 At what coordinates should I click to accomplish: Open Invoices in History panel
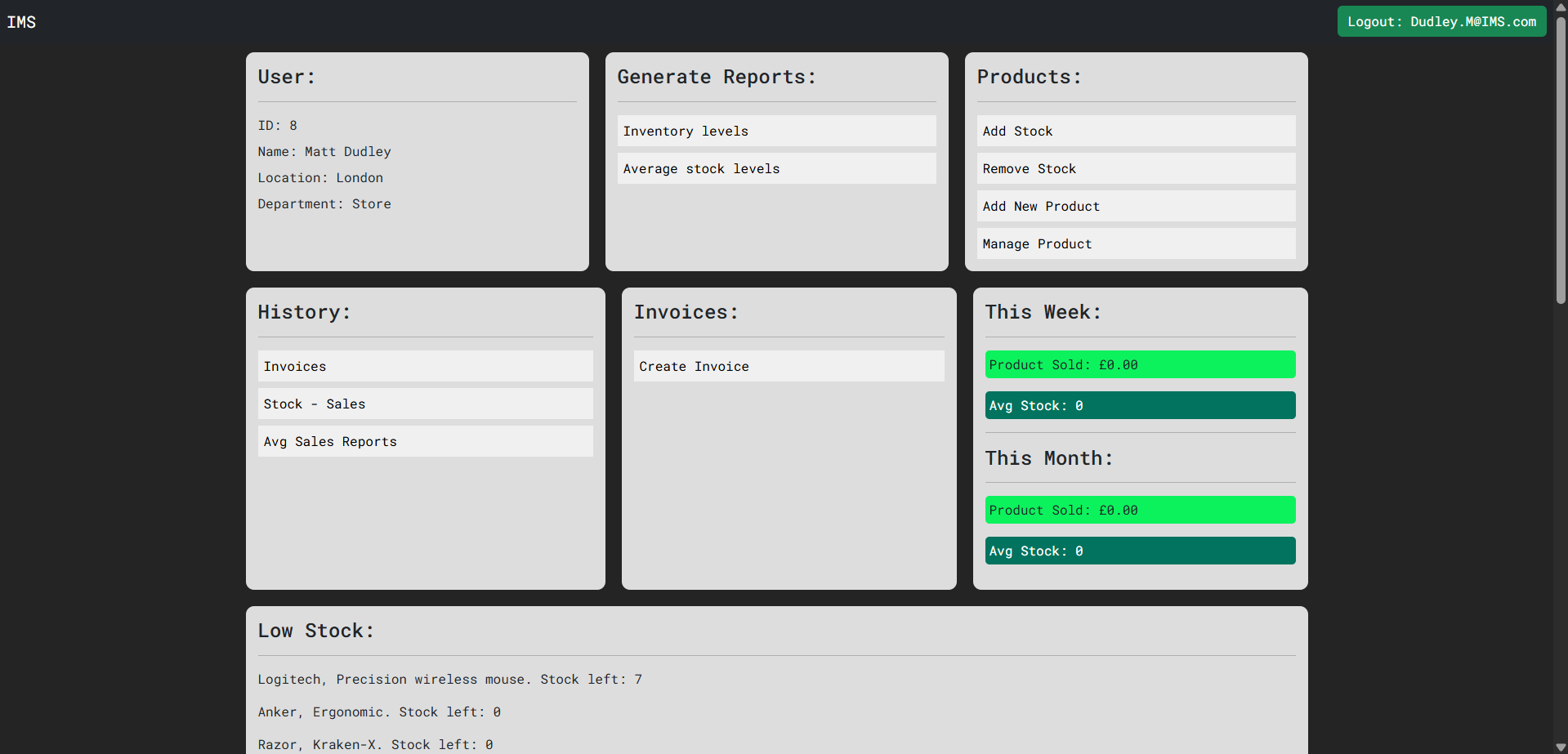click(425, 366)
